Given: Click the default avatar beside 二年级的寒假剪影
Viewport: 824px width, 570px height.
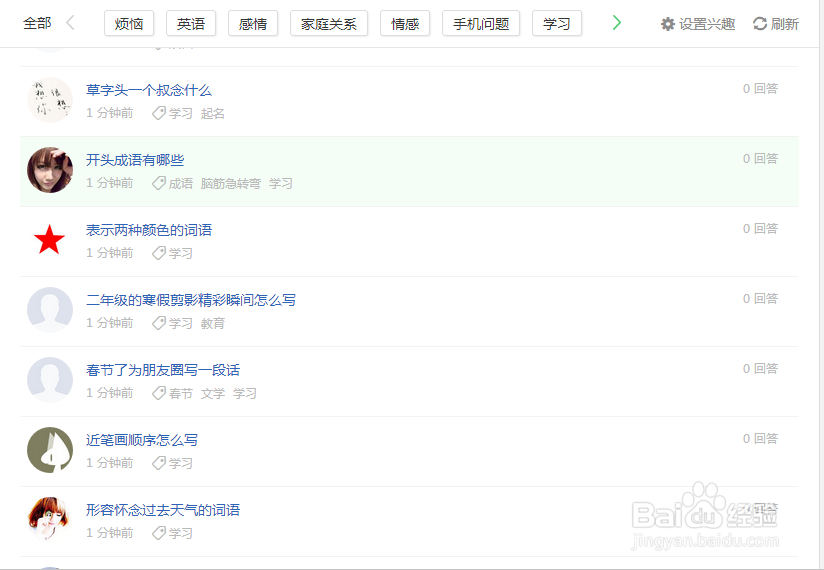Looking at the screenshot, I should 50,309.
